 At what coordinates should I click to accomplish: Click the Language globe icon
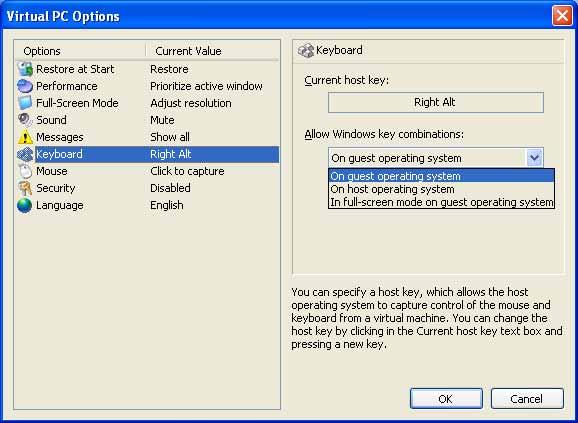pos(25,206)
